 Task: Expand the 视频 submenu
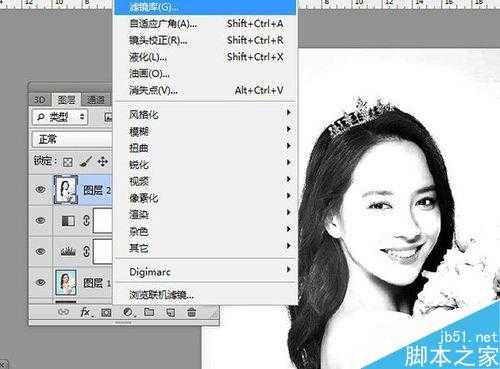205,181
